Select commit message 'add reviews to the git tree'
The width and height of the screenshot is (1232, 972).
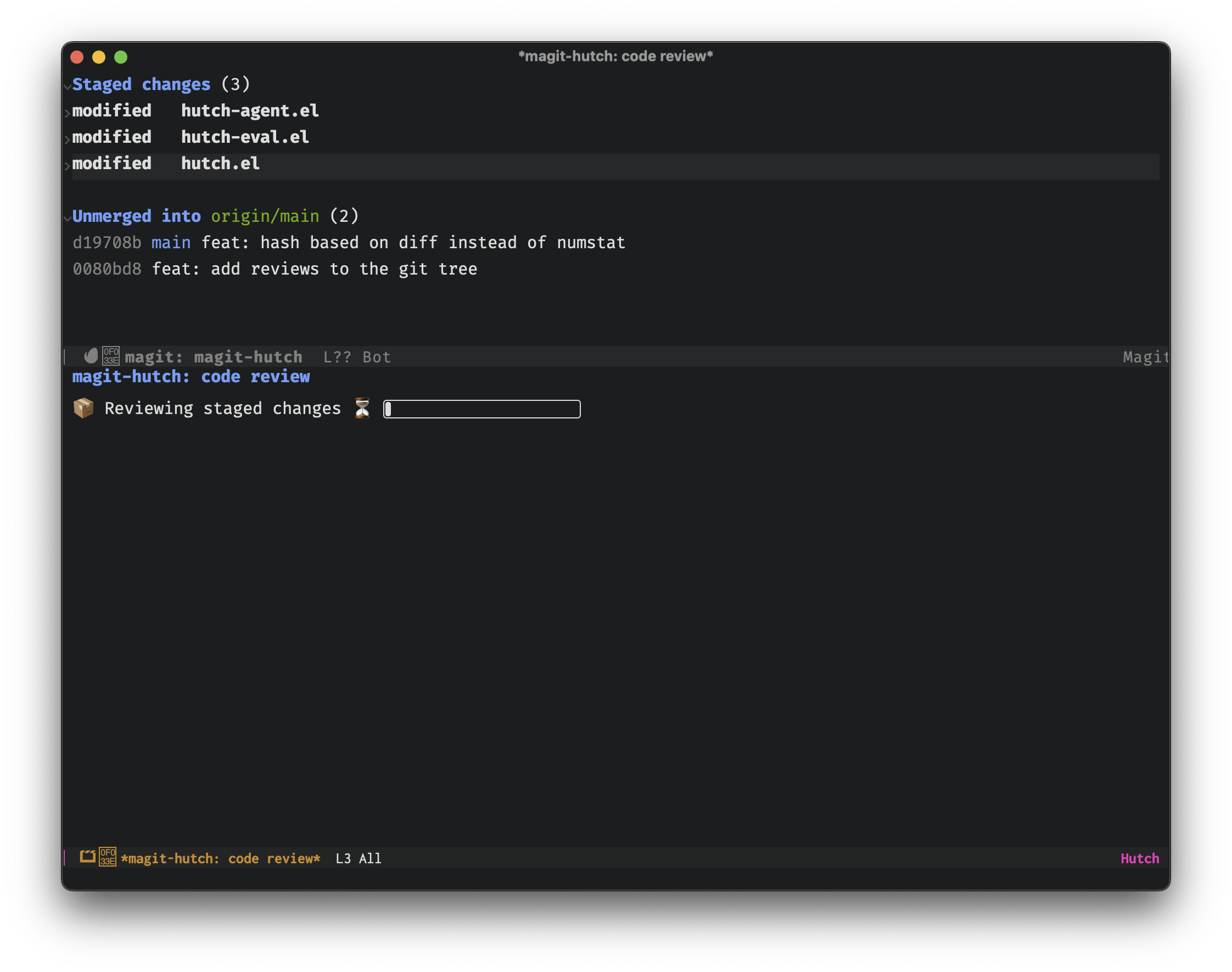[344, 269]
